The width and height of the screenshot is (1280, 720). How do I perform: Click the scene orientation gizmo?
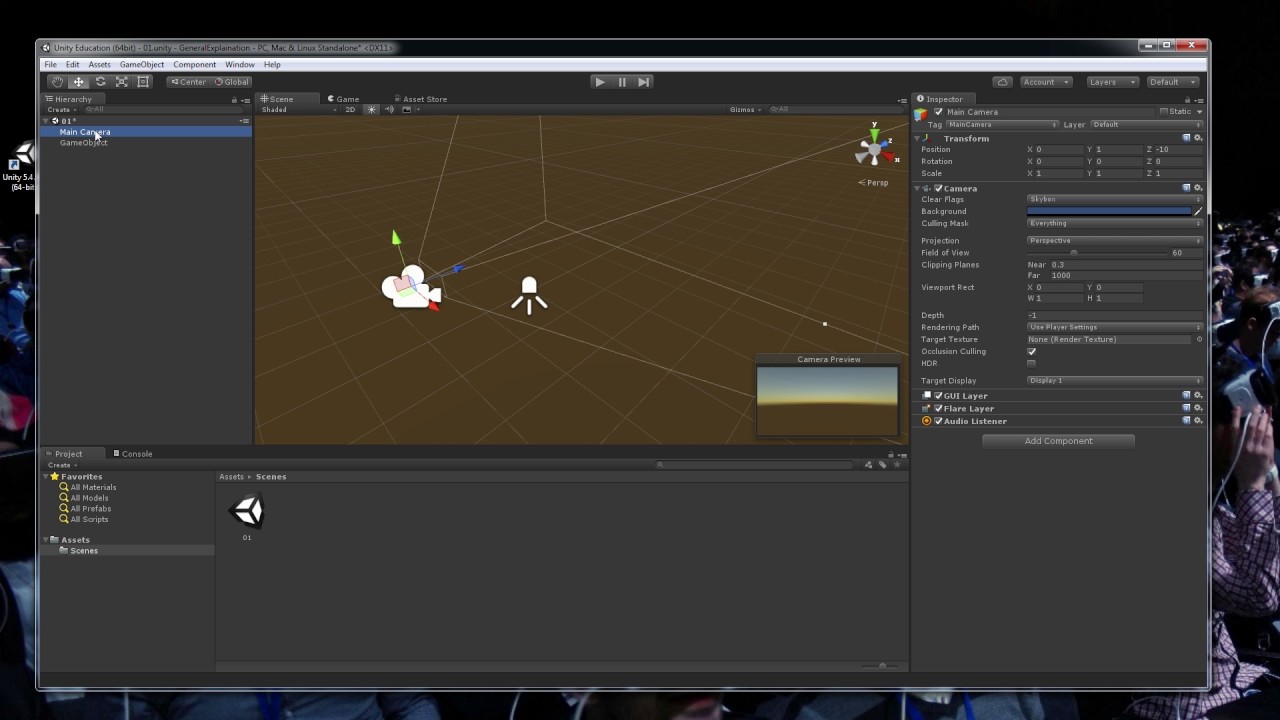874,149
